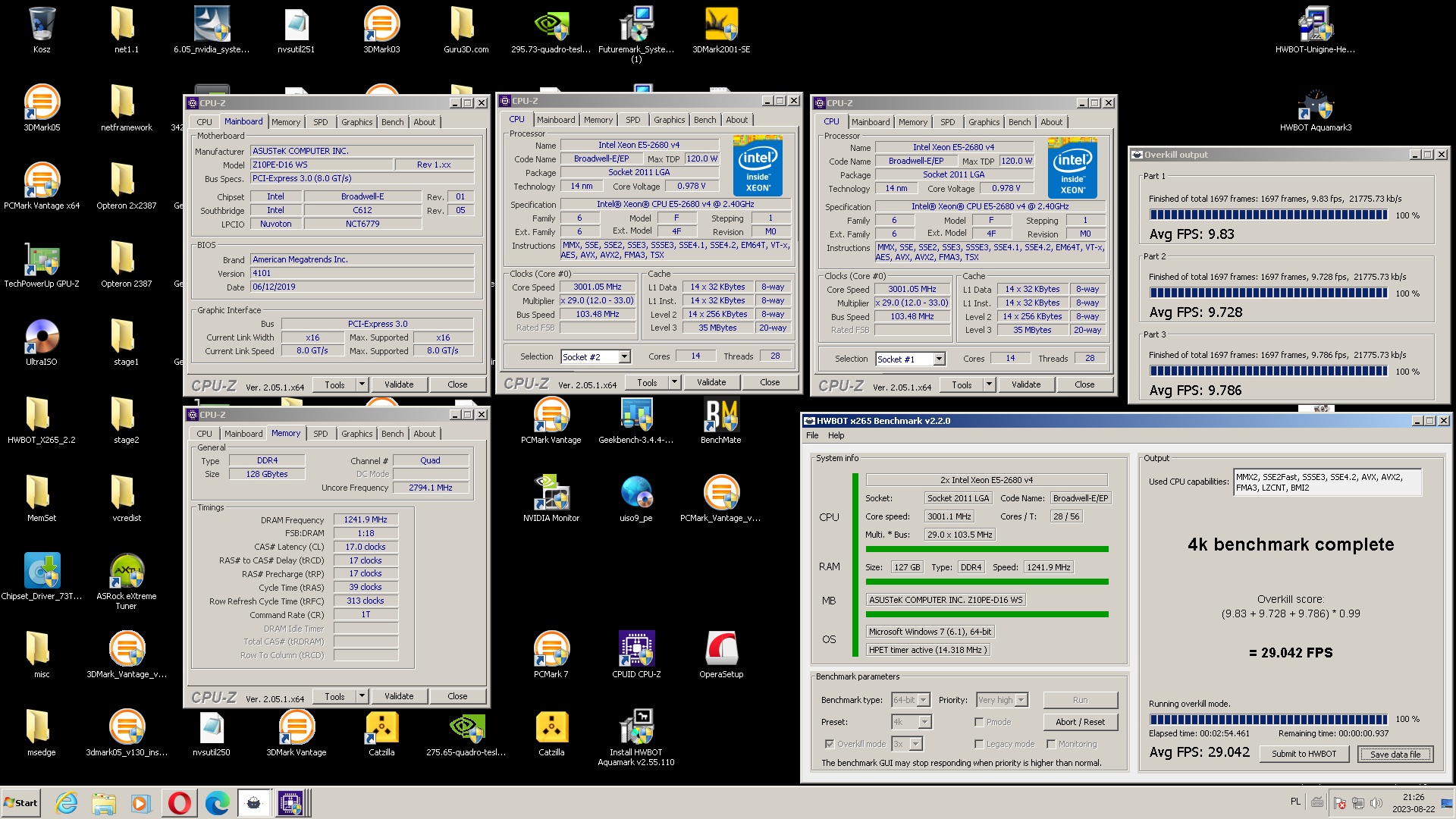Open UltraISO desktop shortcut

click(42, 341)
